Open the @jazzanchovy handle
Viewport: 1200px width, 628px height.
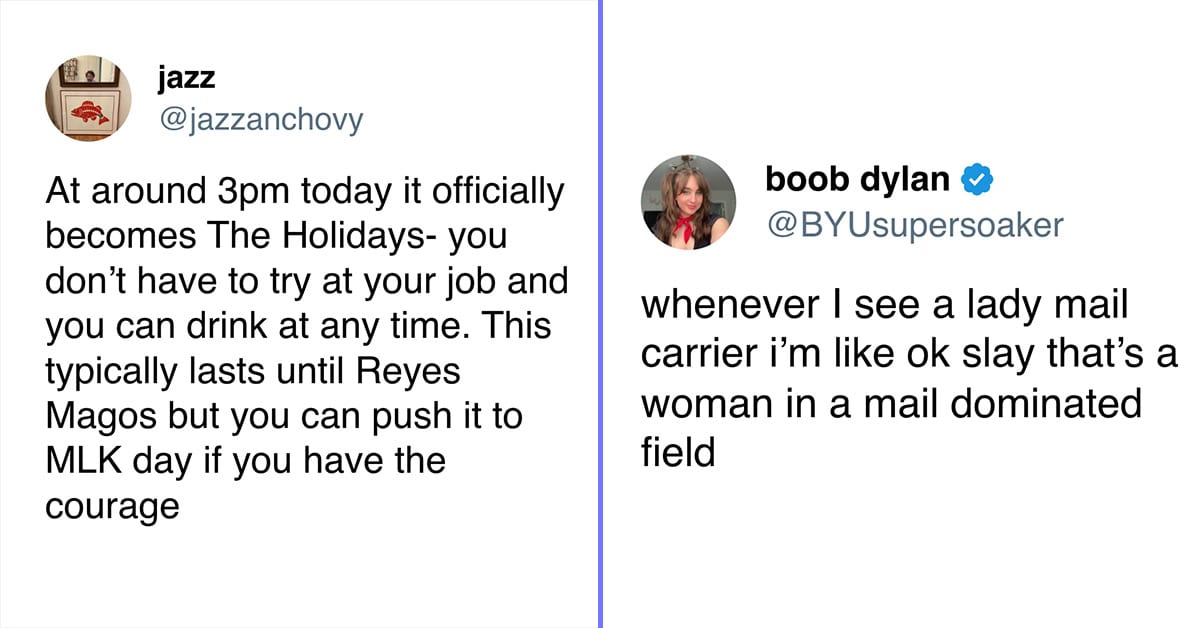click(260, 120)
